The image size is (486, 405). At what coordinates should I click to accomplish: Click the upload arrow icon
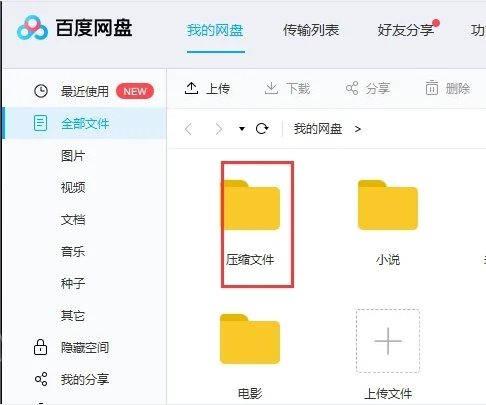click(x=191, y=88)
